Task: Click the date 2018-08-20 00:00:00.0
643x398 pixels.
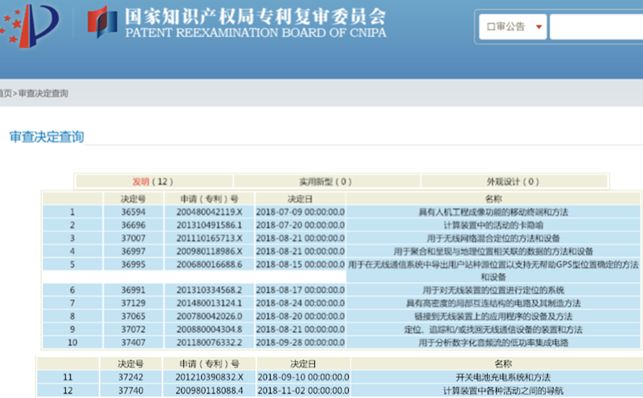Action: [300, 316]
